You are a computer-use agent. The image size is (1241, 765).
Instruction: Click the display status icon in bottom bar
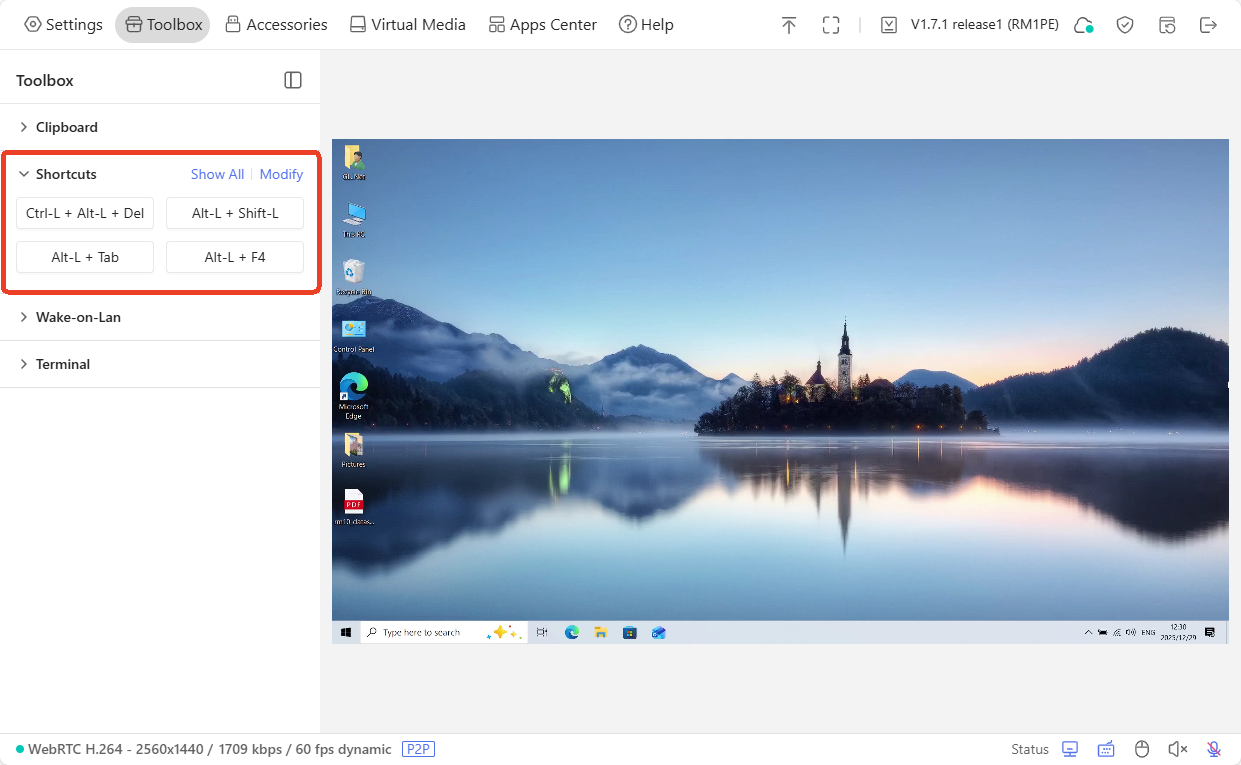tap(1069, 748)
